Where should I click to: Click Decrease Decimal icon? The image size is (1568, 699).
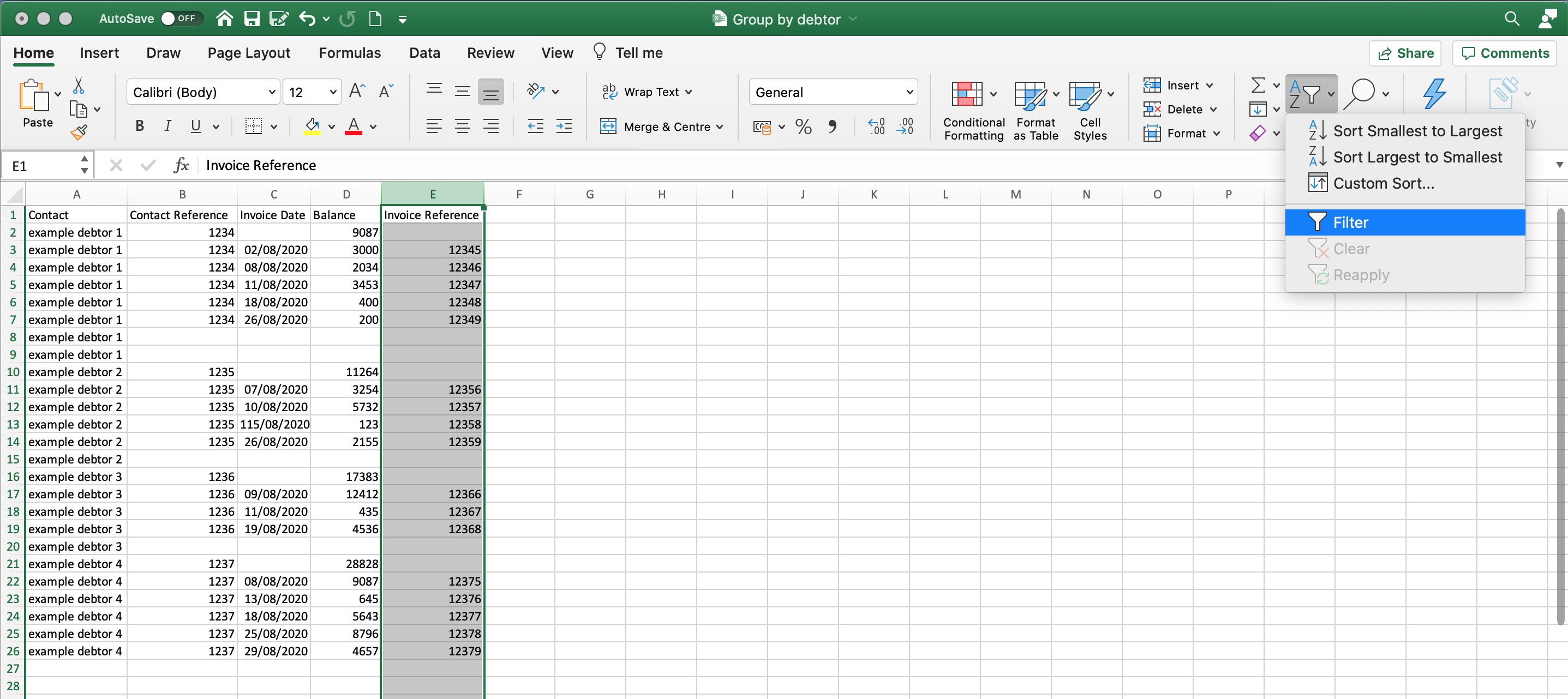(x=905, y=126)
